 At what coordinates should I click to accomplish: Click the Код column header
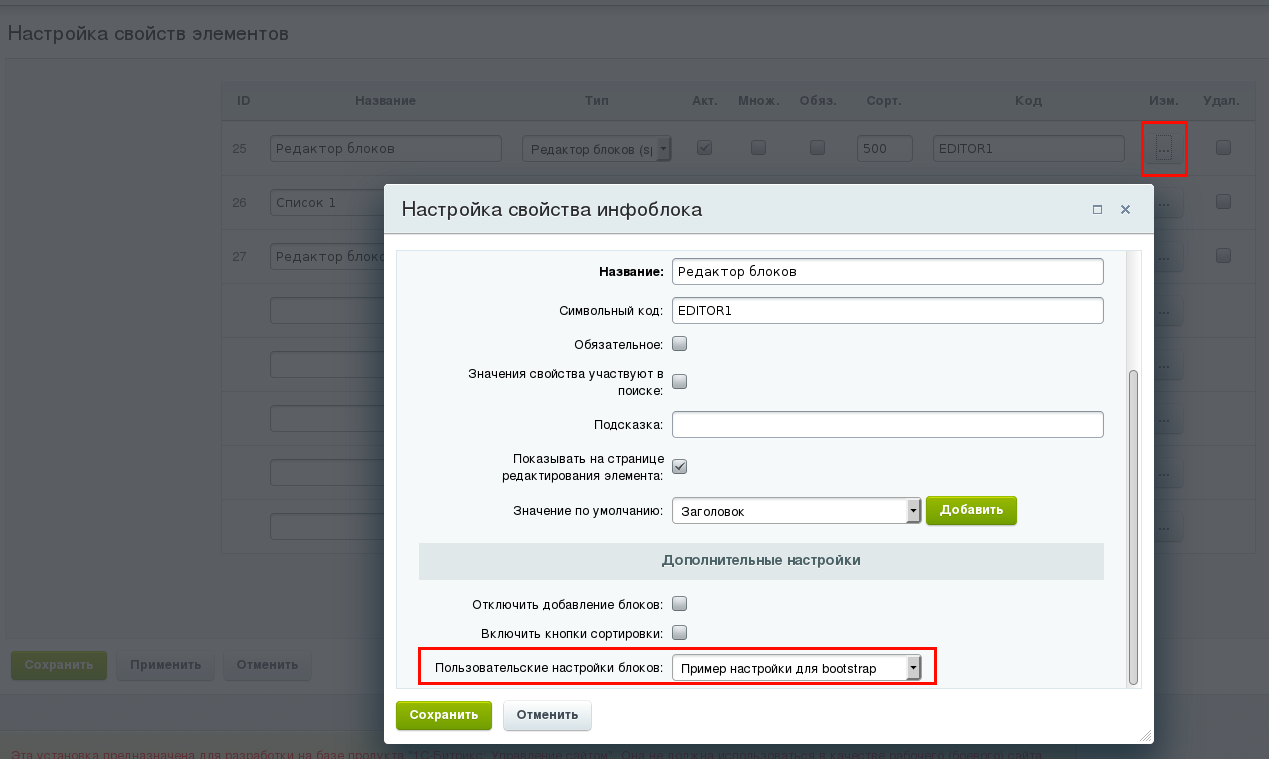(x=1028, y=101)
